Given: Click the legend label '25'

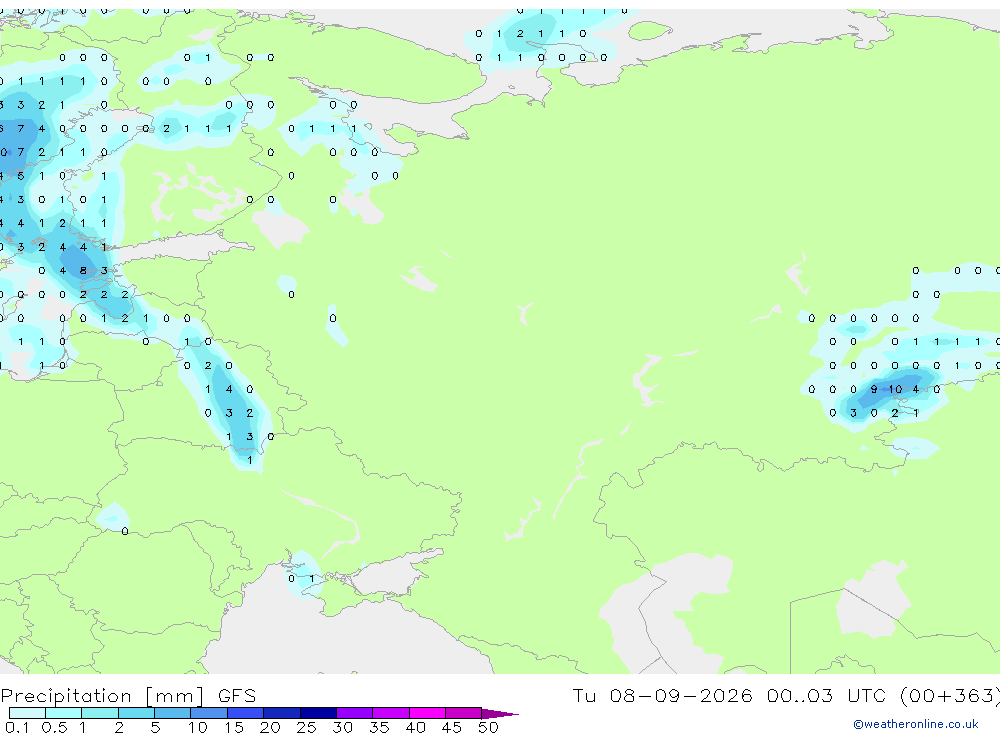Looking at the screenshot, I should pos(306,727).
